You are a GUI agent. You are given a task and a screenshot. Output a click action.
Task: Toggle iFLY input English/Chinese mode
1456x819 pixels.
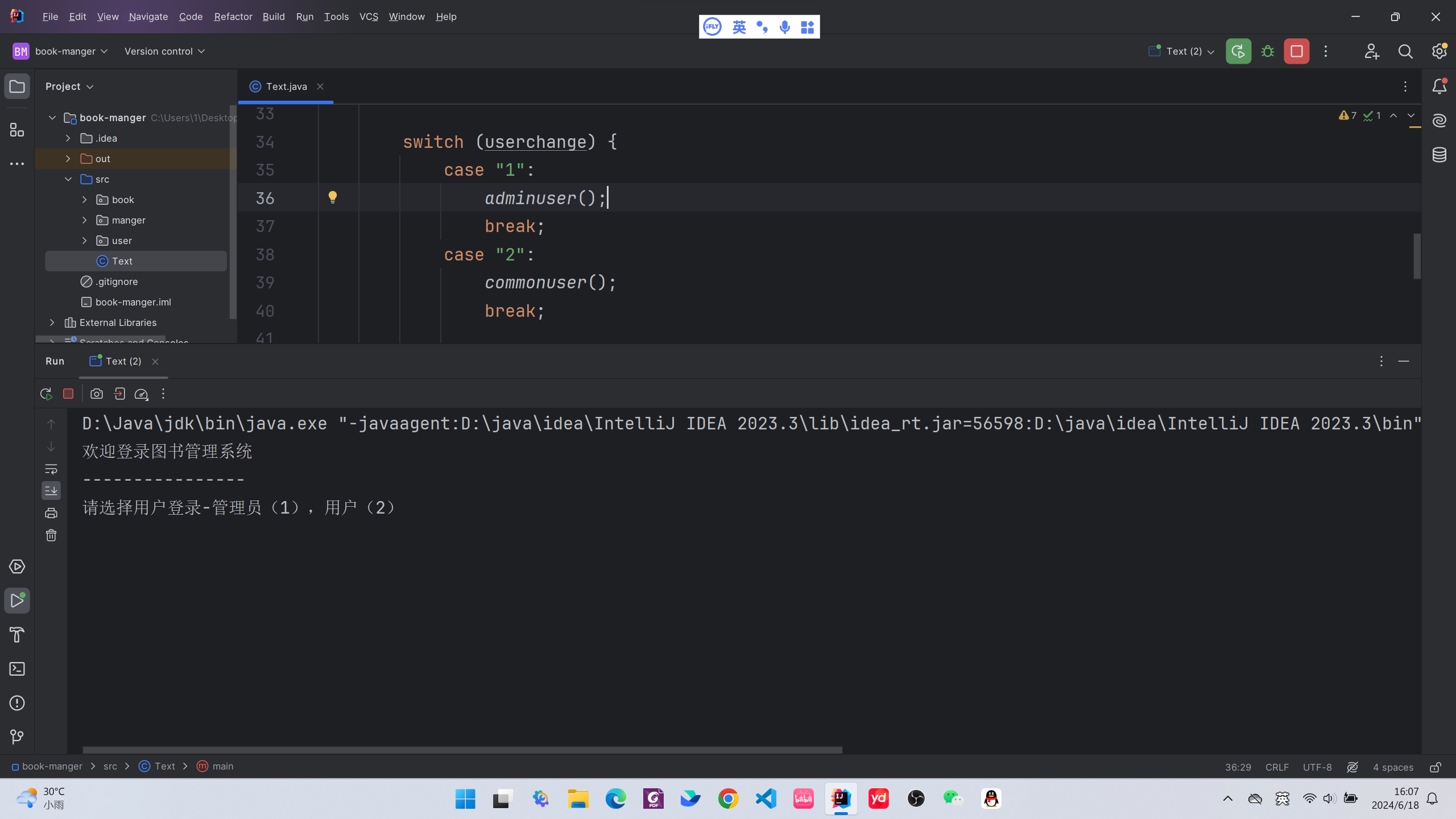point(739,27)
